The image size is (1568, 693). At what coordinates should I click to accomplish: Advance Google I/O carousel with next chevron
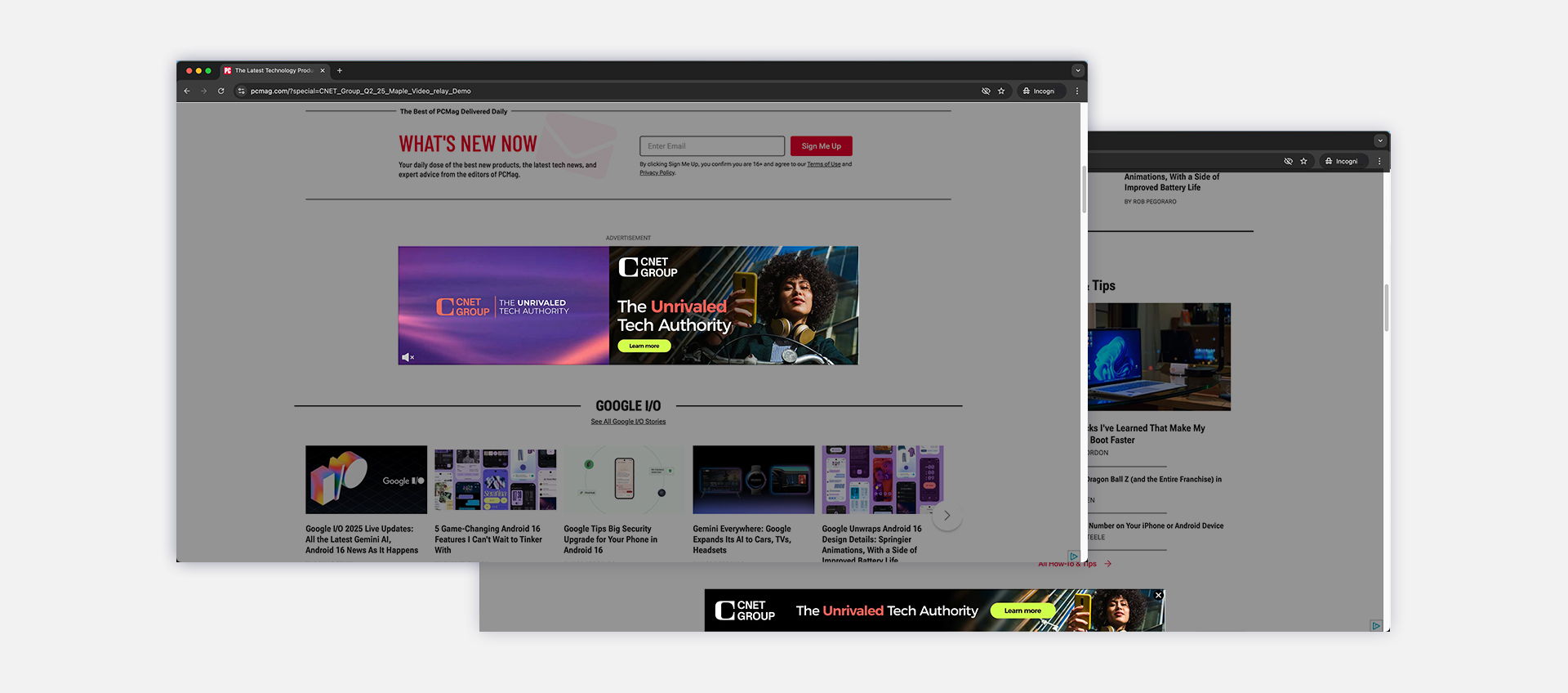(x=947, y=516)
